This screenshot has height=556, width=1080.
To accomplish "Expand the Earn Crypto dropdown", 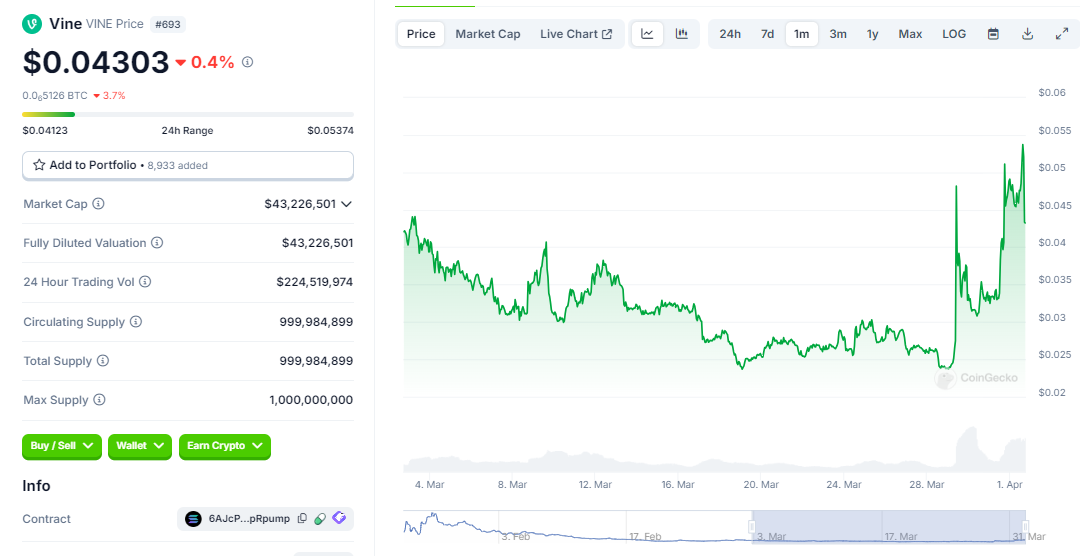I will pos(225,446).
